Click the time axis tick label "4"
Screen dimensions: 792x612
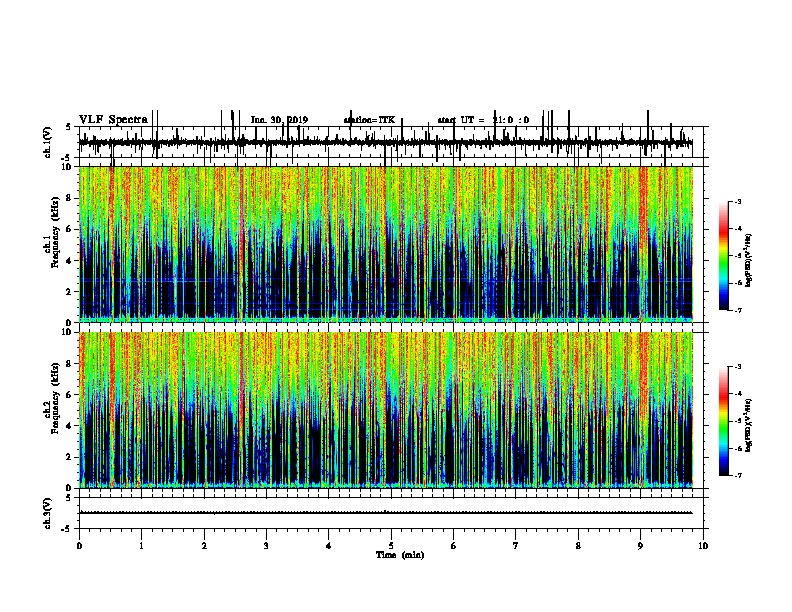[329, 546]
